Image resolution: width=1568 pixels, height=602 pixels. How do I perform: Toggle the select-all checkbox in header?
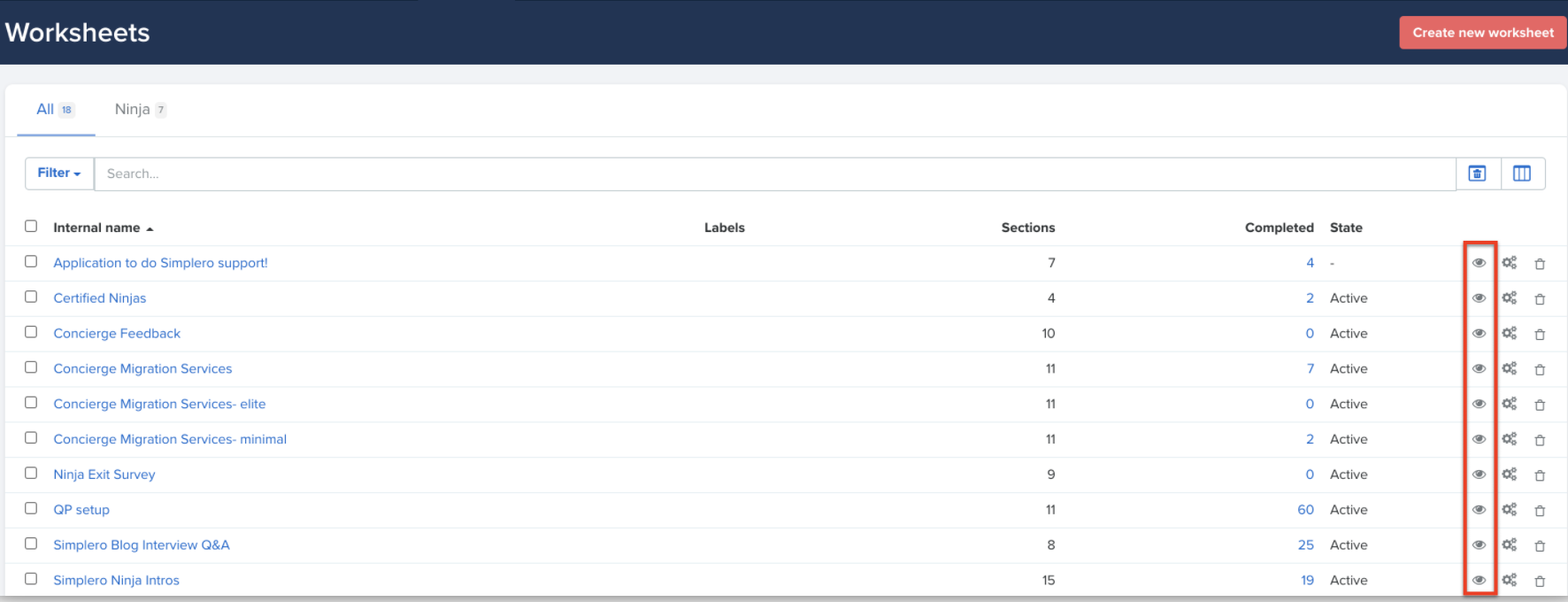pyautogui.click(x=31, y=227)
